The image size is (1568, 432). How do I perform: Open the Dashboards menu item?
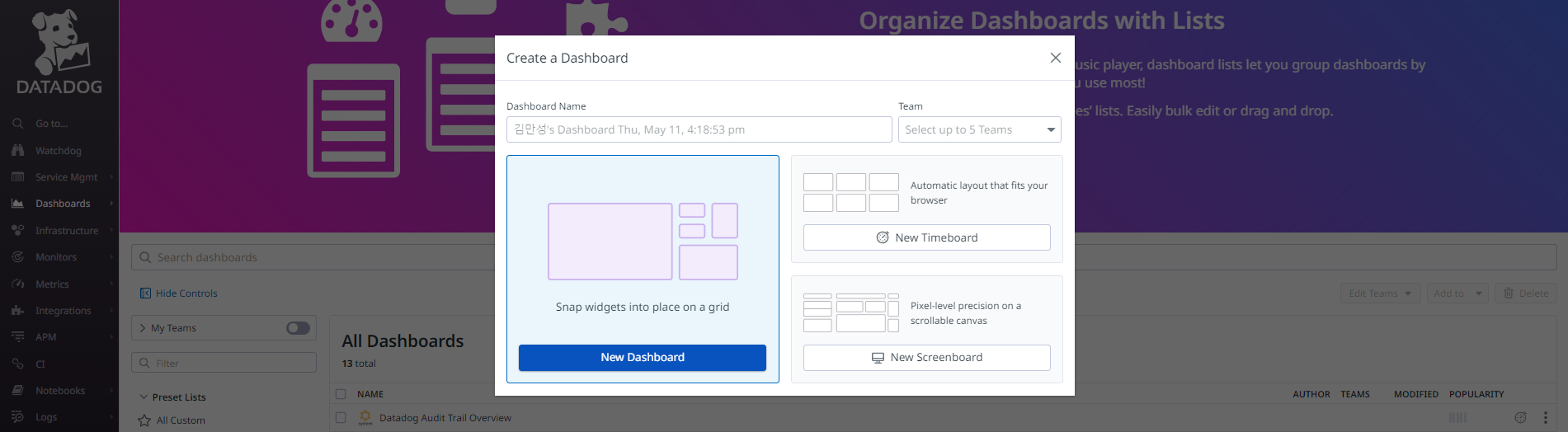[63, 204]
